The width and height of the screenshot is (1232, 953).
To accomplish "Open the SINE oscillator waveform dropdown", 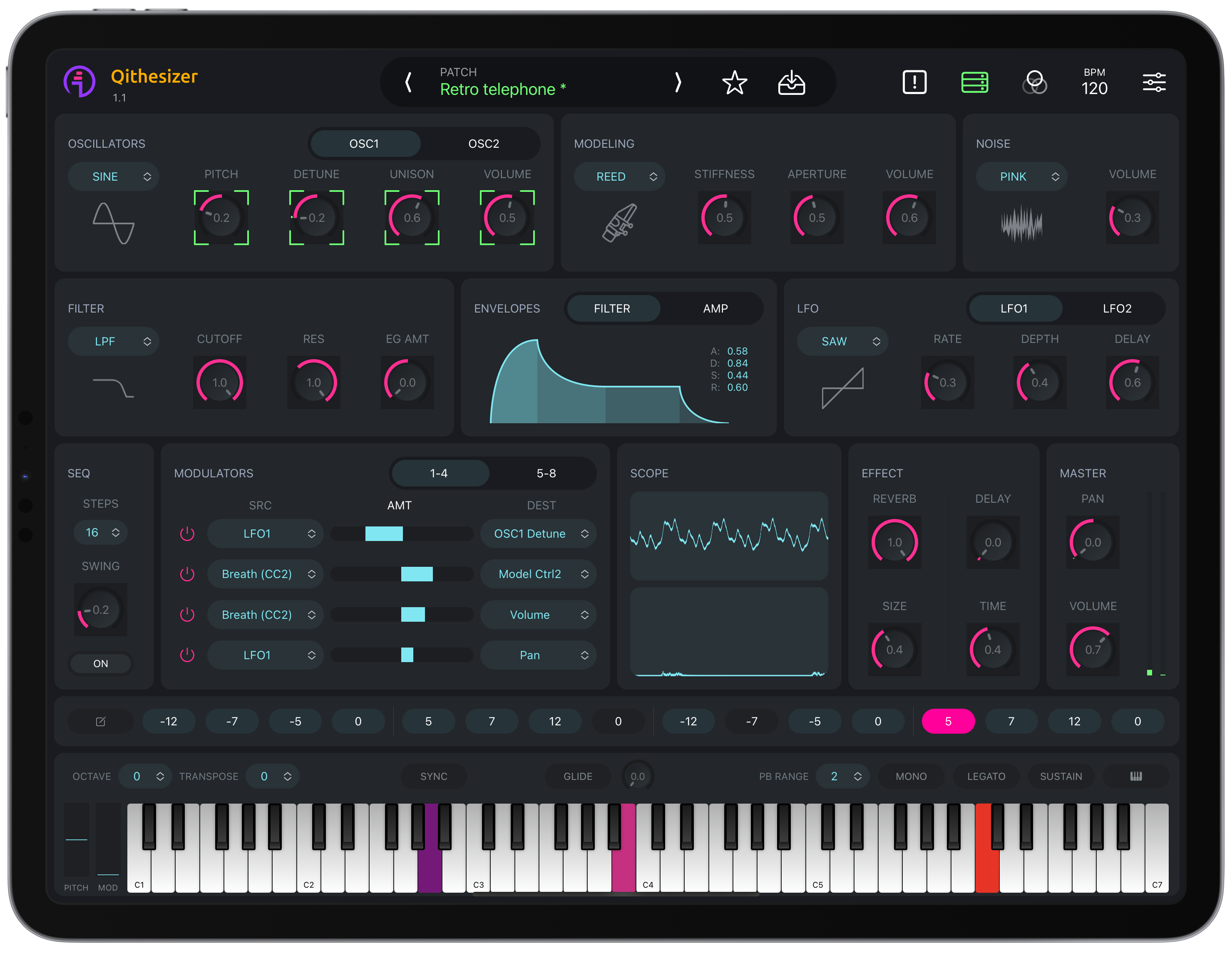I will 113,176.
